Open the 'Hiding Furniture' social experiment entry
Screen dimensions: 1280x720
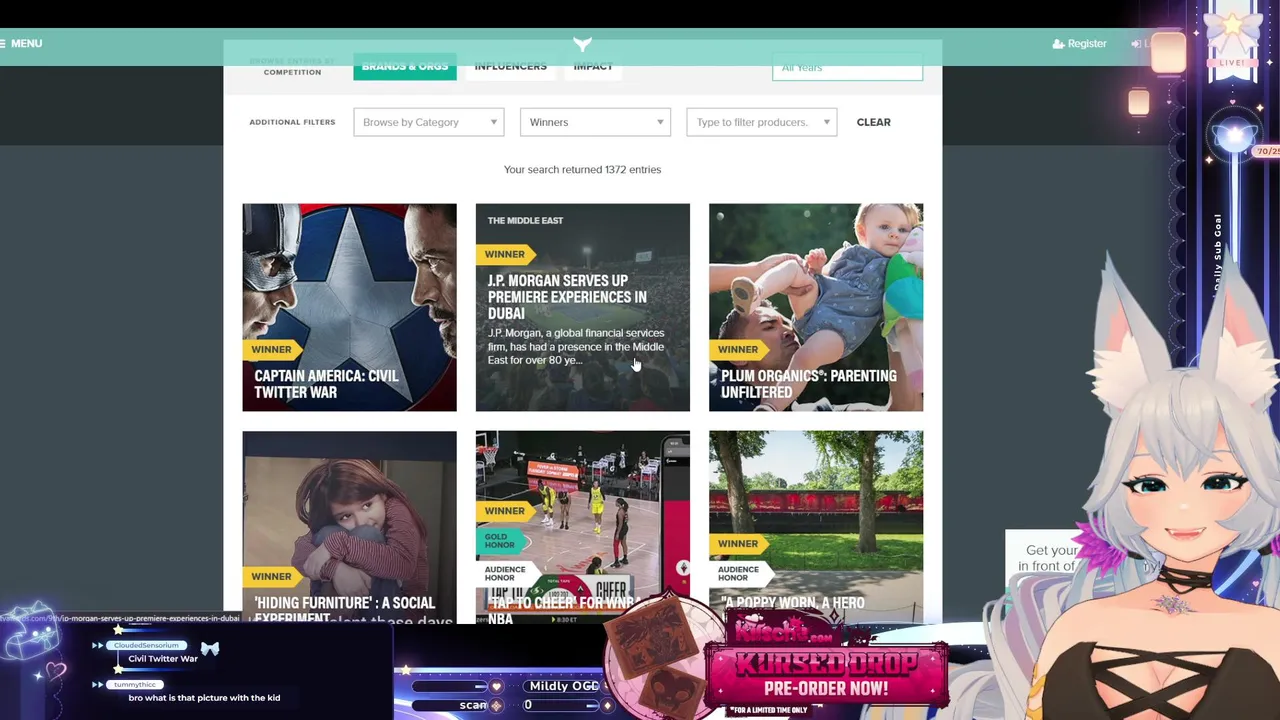click(349, 527)
